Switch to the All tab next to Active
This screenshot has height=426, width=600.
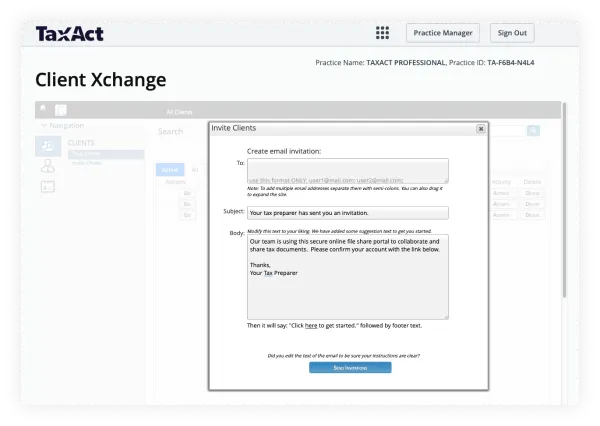click(195, 170)
